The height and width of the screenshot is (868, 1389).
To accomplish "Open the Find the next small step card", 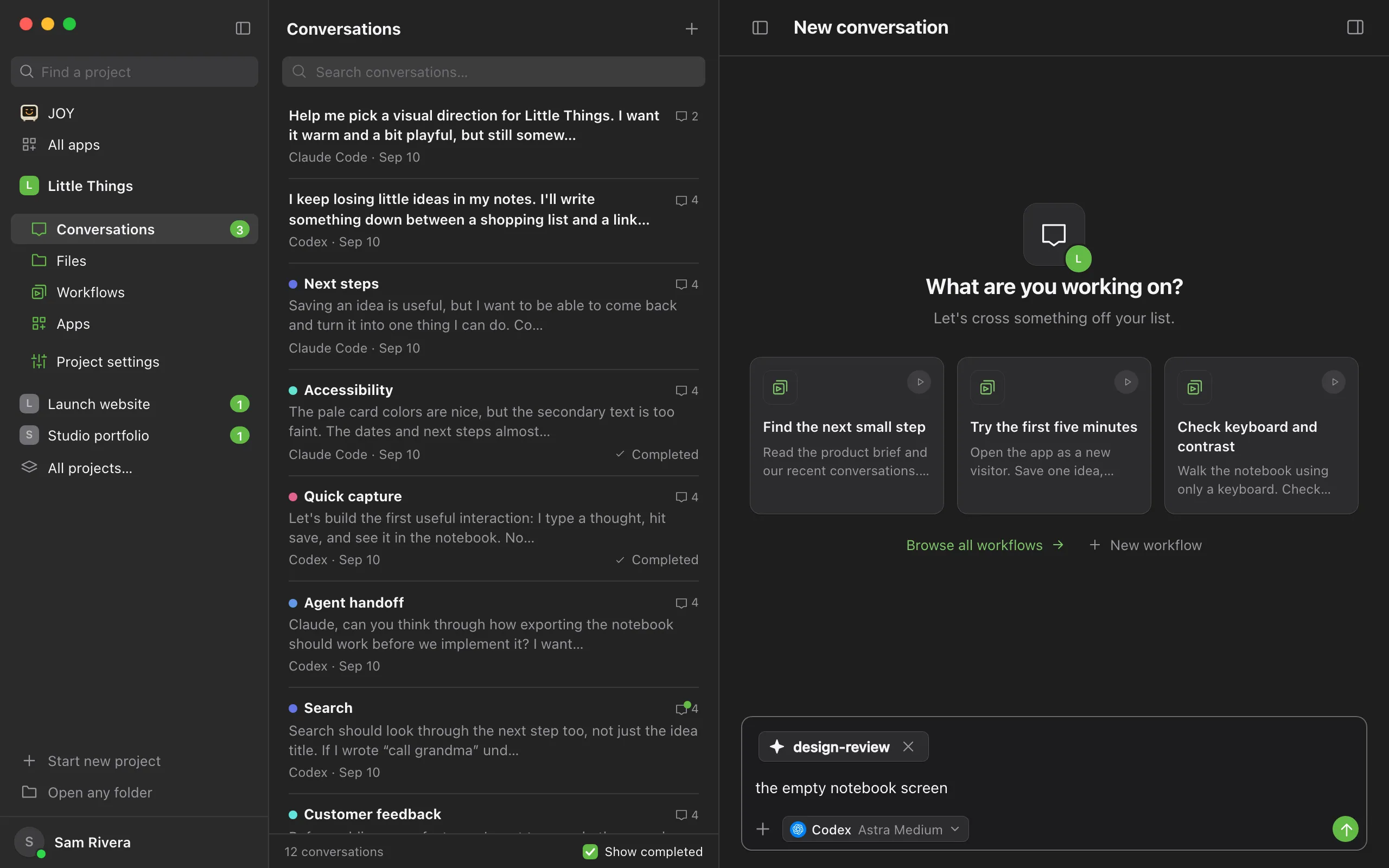I will [x=846, y=436].
